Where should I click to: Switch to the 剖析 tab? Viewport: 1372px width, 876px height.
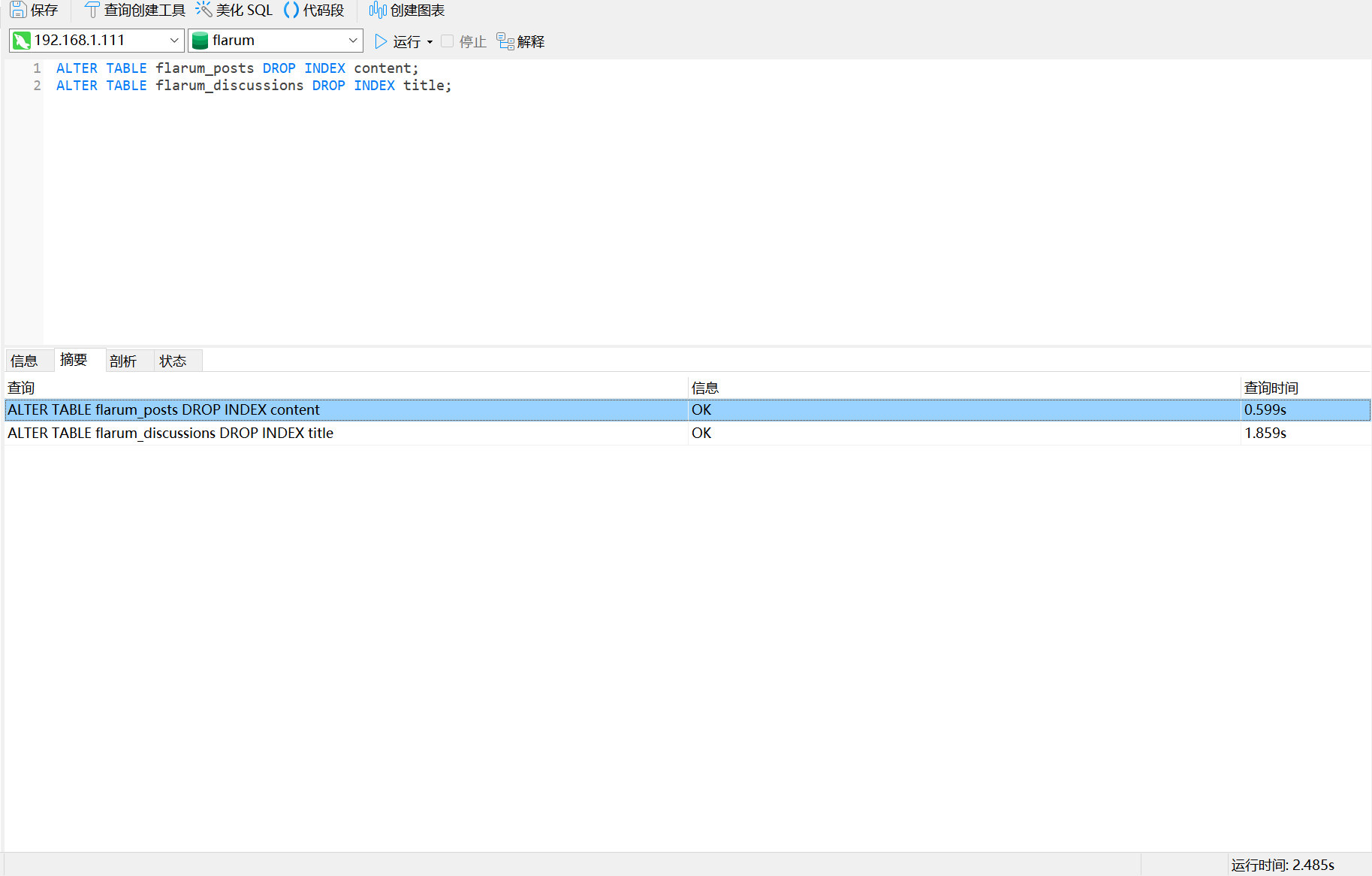[x=123, y=361]
